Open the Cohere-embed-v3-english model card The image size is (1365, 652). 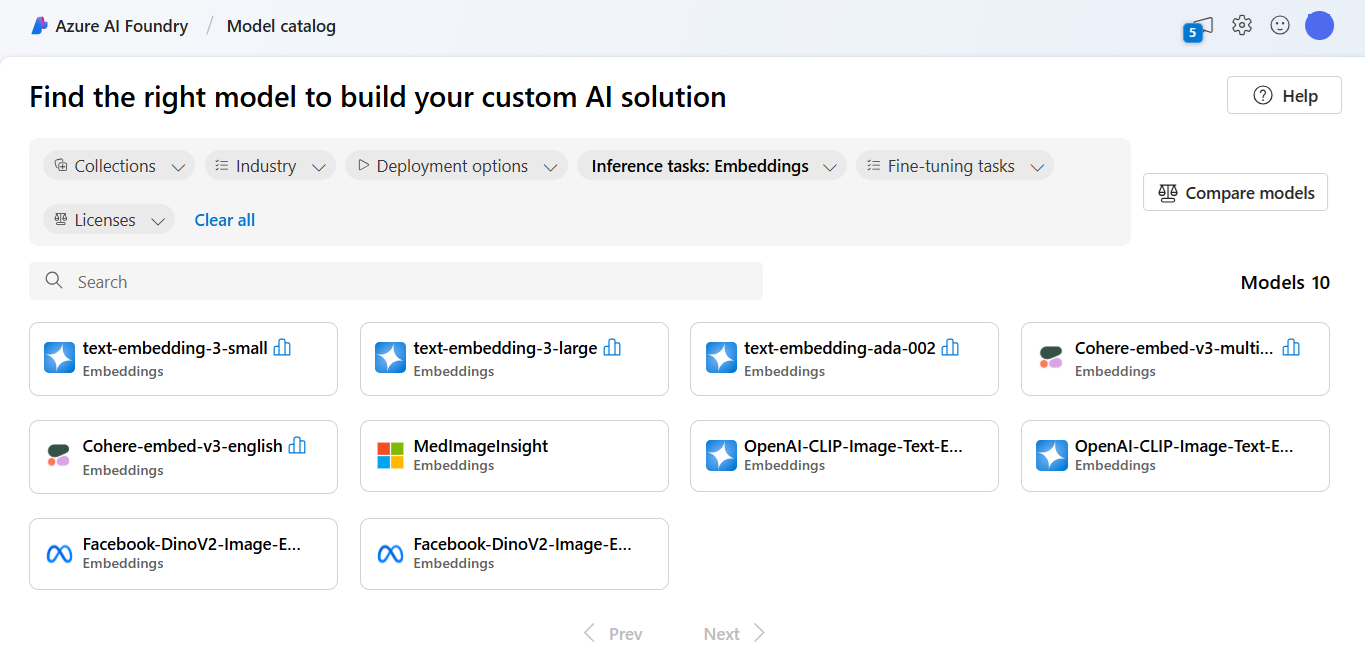click(x=183, y=457)
